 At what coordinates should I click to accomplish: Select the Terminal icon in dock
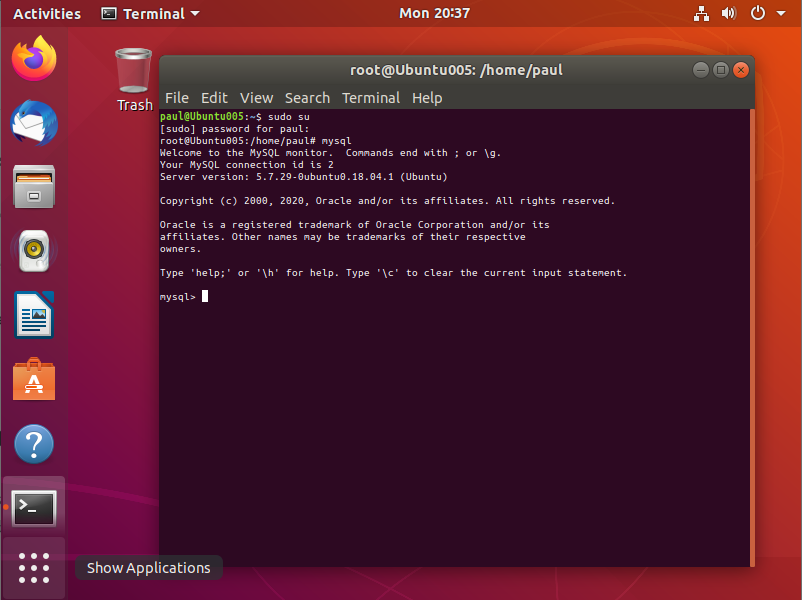[x=34, y=508]
